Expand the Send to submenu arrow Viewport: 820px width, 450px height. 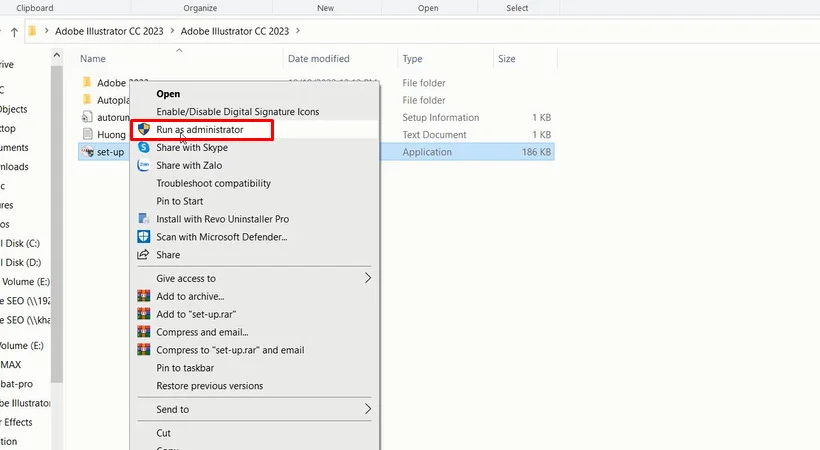coord(368,409)
